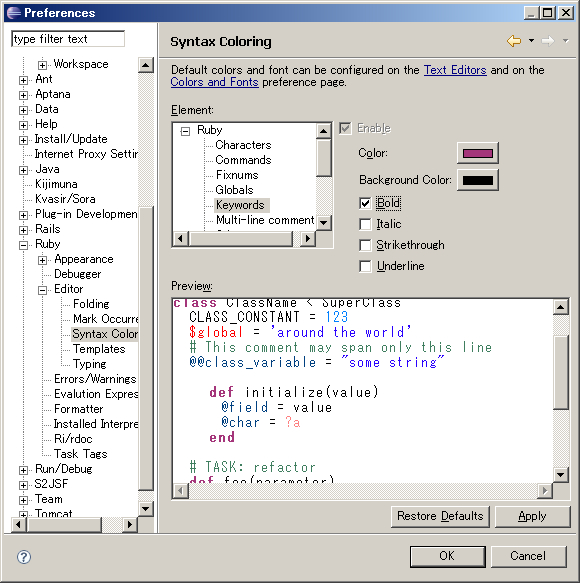This screenshot has height=583, width=580.
Task: Enable the Italic checkbox
Action: 365,224
